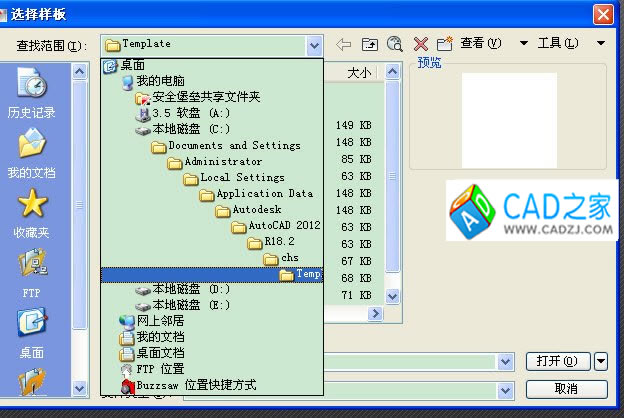Viewport: 624px width, 418px height.
Task: Click the 大小 (Size) column header
Action: point(359,73)
